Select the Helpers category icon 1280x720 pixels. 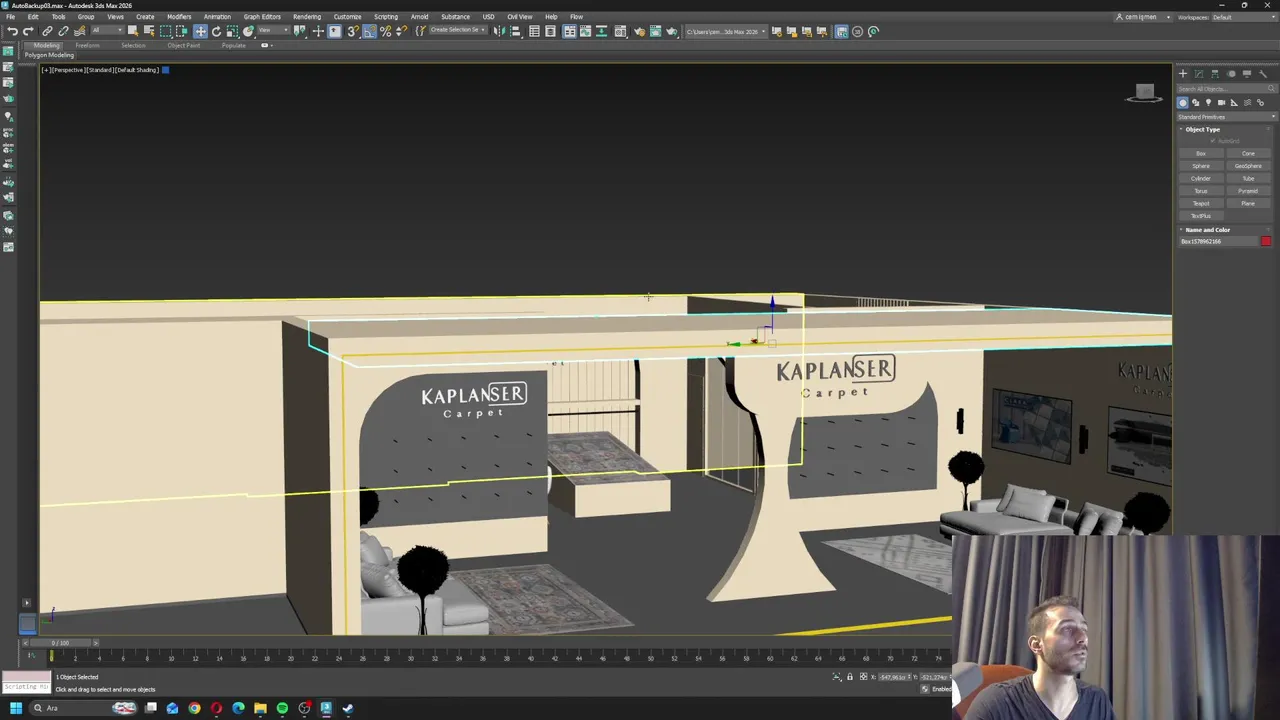pyautogui.click(x=1234, y=103)
